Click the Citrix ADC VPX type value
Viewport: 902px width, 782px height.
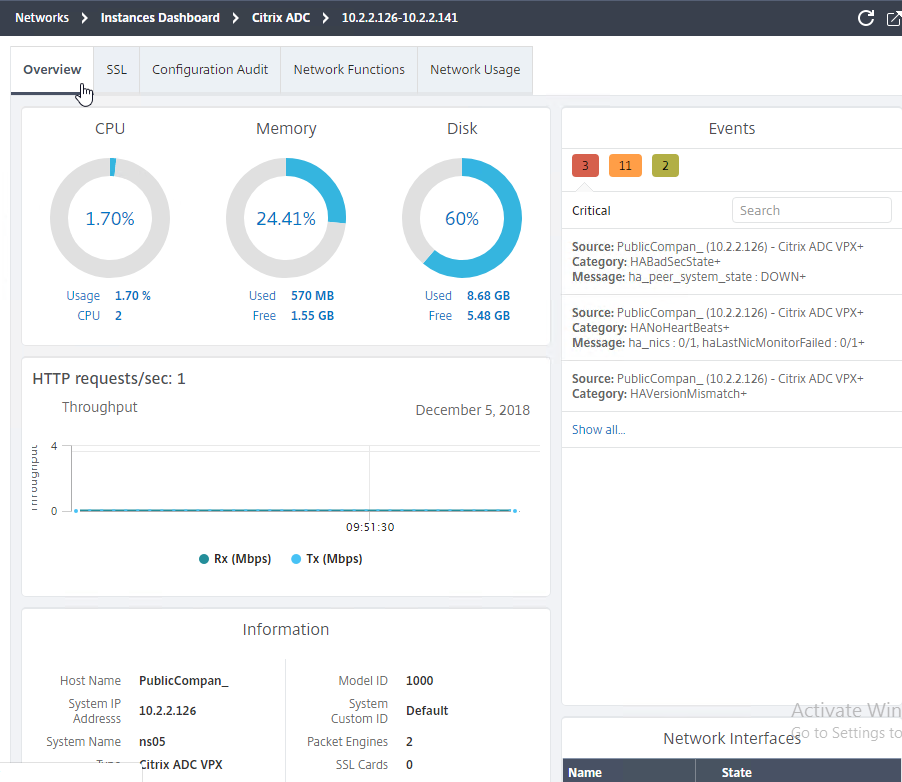point(181,765)
